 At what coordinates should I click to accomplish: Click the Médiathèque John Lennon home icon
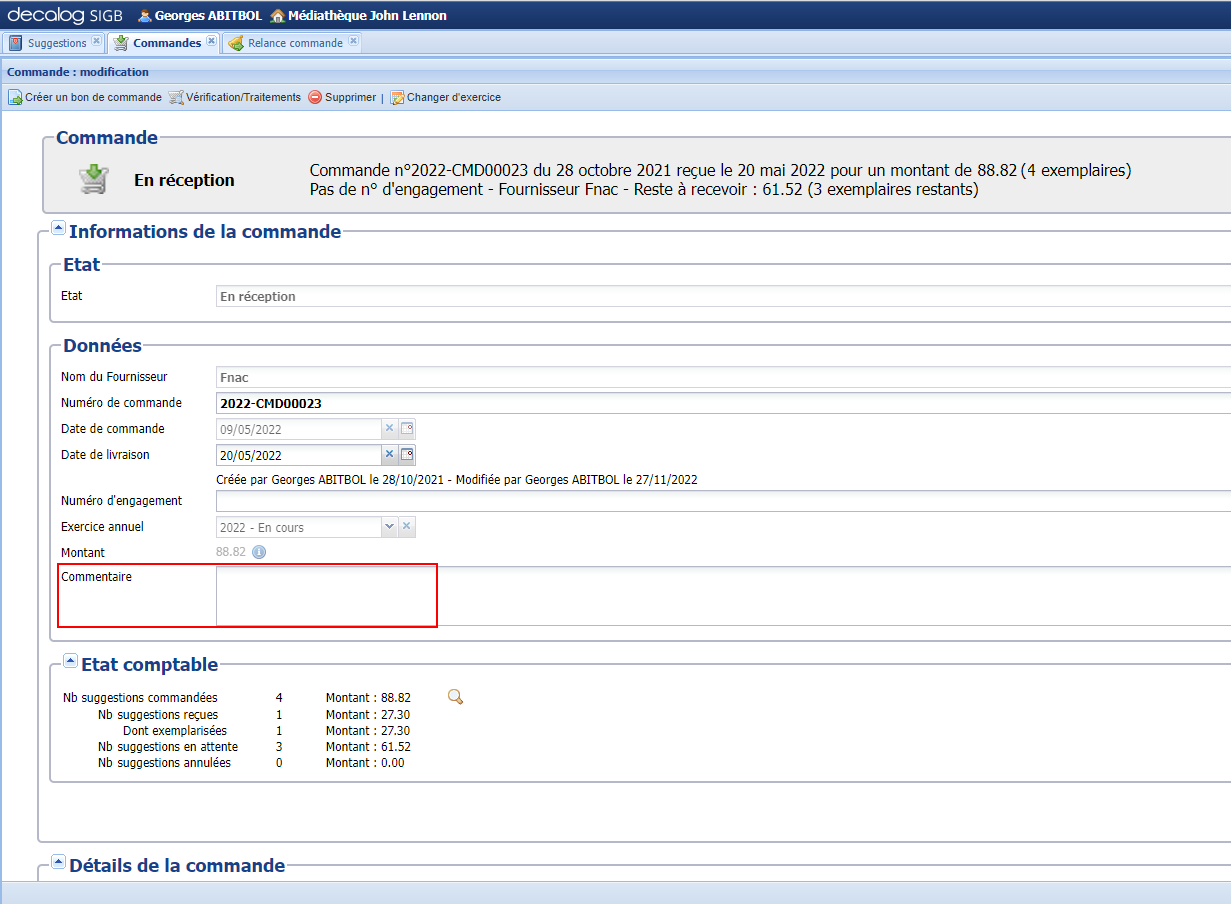click(280, 15)
